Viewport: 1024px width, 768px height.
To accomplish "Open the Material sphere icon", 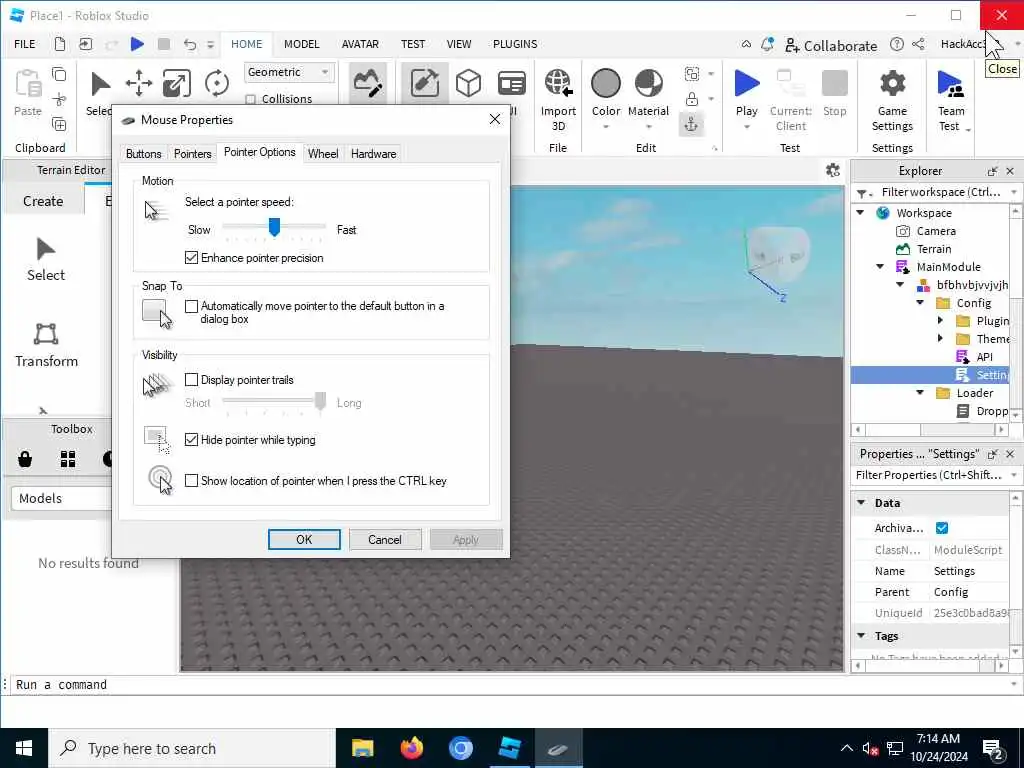I will click(648, 84).
